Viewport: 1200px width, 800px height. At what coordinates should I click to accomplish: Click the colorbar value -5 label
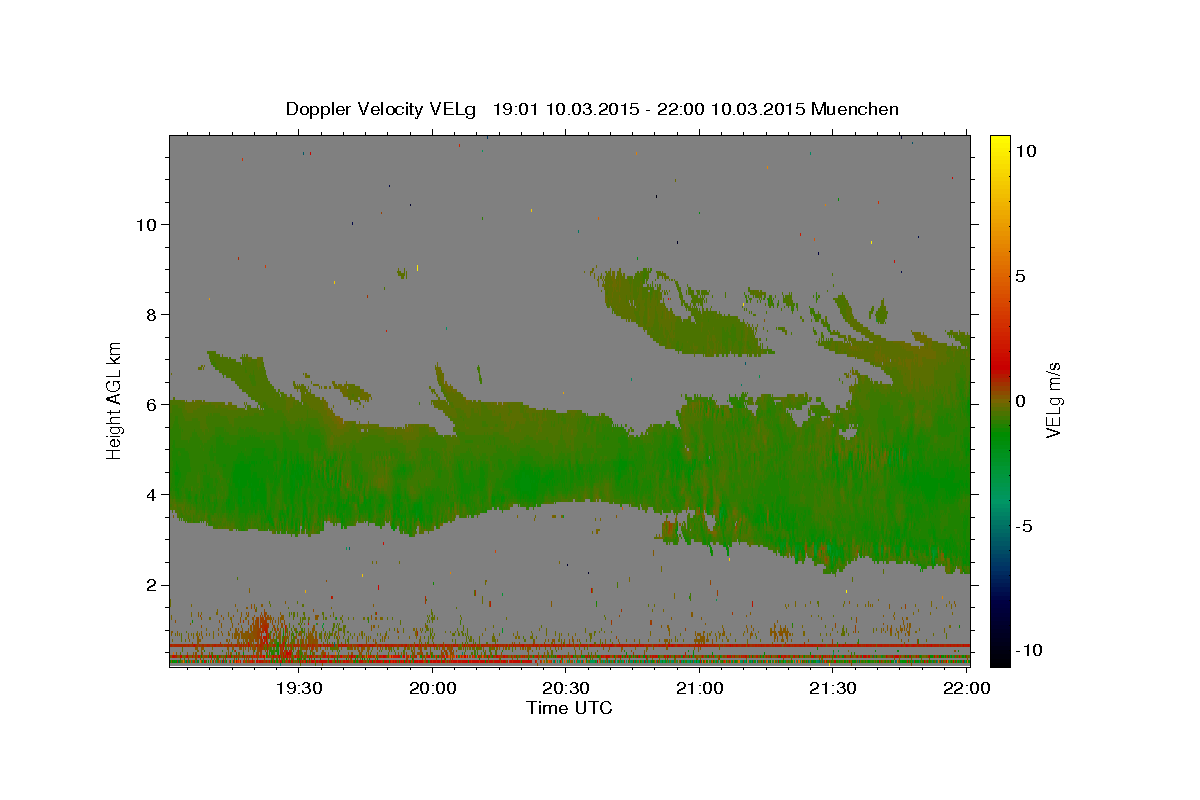coord(1023,526)
